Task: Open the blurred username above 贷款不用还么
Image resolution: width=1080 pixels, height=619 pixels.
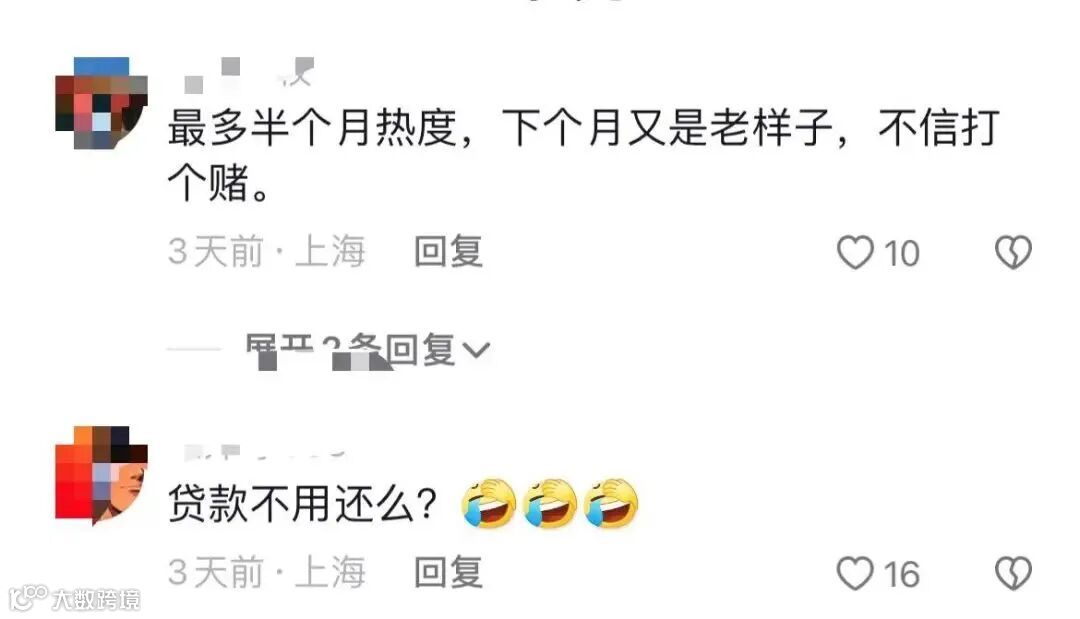Action: tap(265, 452)
